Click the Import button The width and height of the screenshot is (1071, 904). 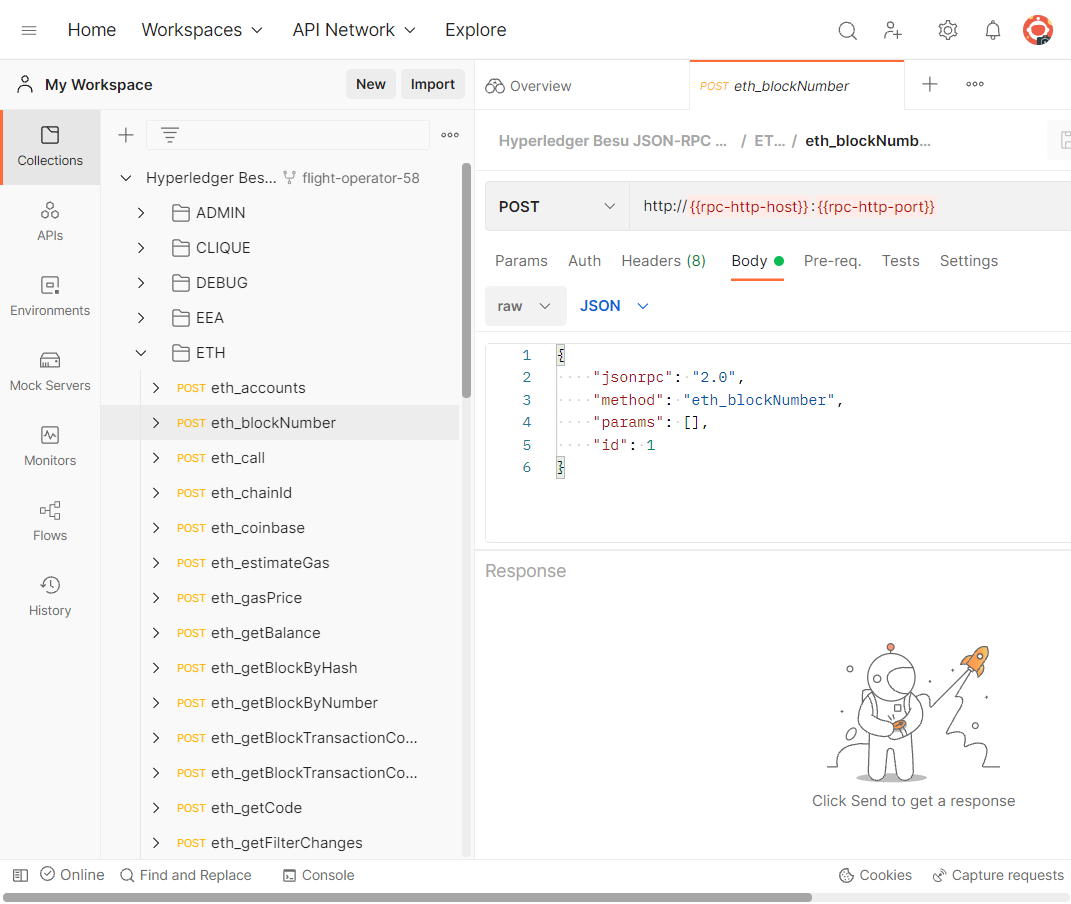(x=432, y=84)
